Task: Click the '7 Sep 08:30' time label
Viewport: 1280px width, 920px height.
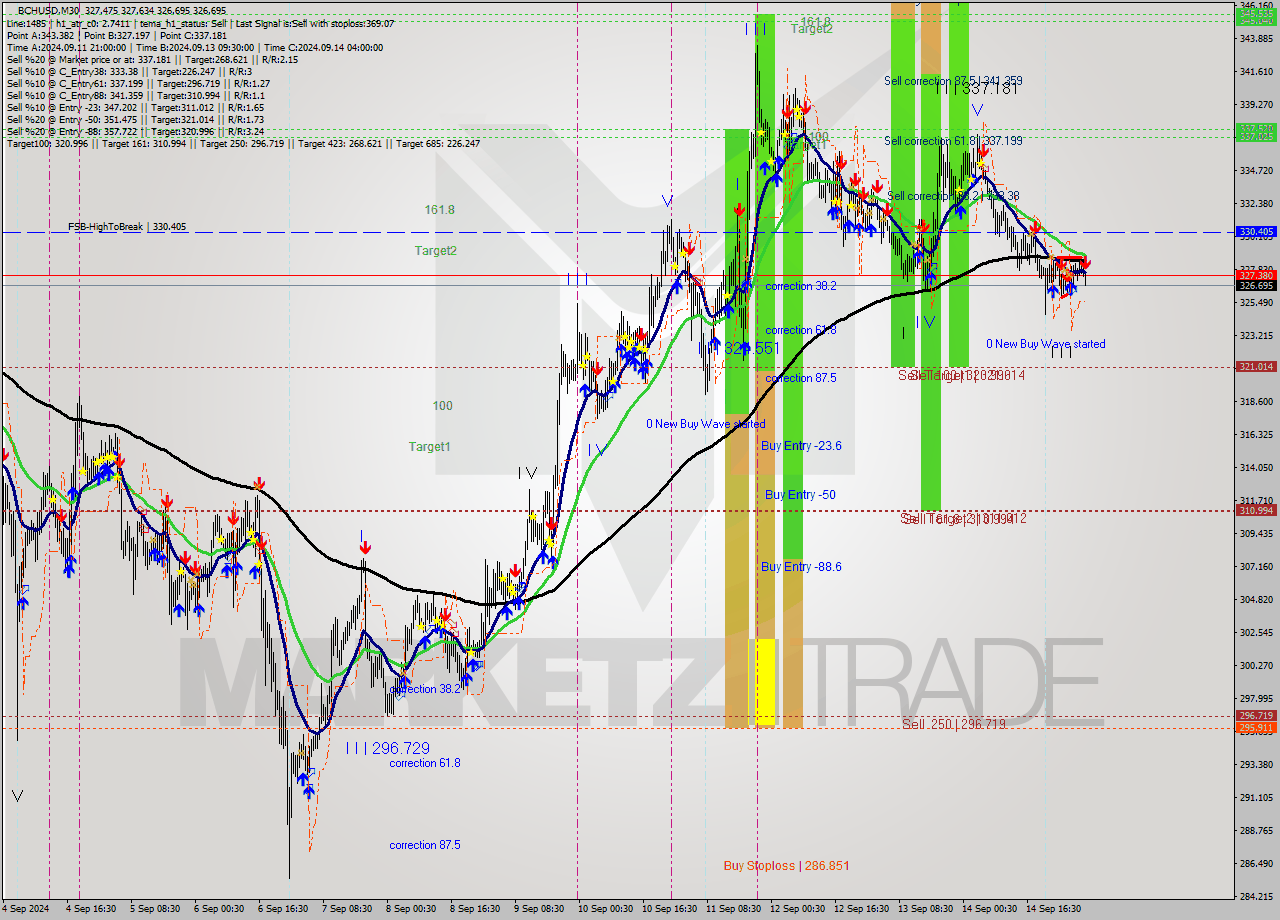Action: click(x=347, y=909)
